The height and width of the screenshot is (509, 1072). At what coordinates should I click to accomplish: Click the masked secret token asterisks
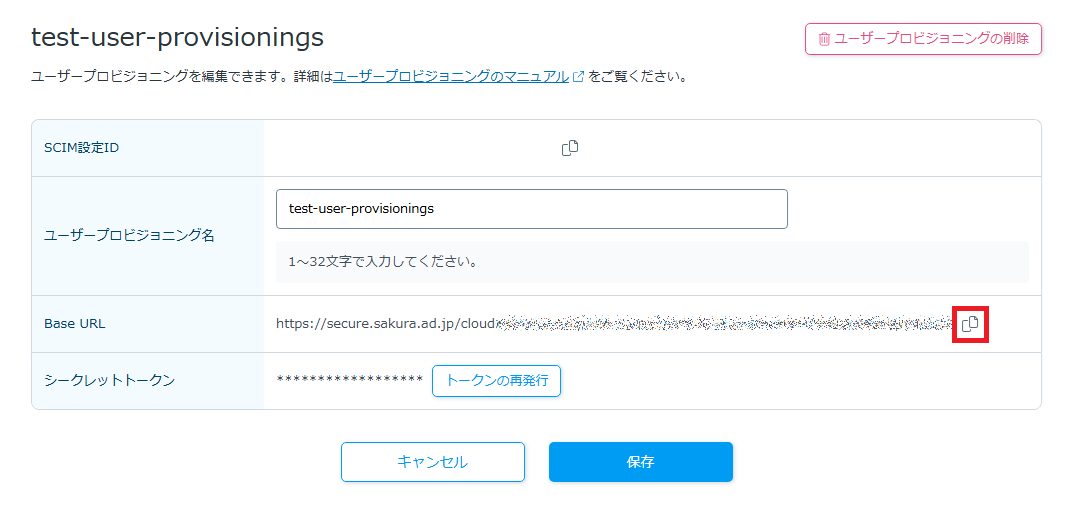[349, 381]
